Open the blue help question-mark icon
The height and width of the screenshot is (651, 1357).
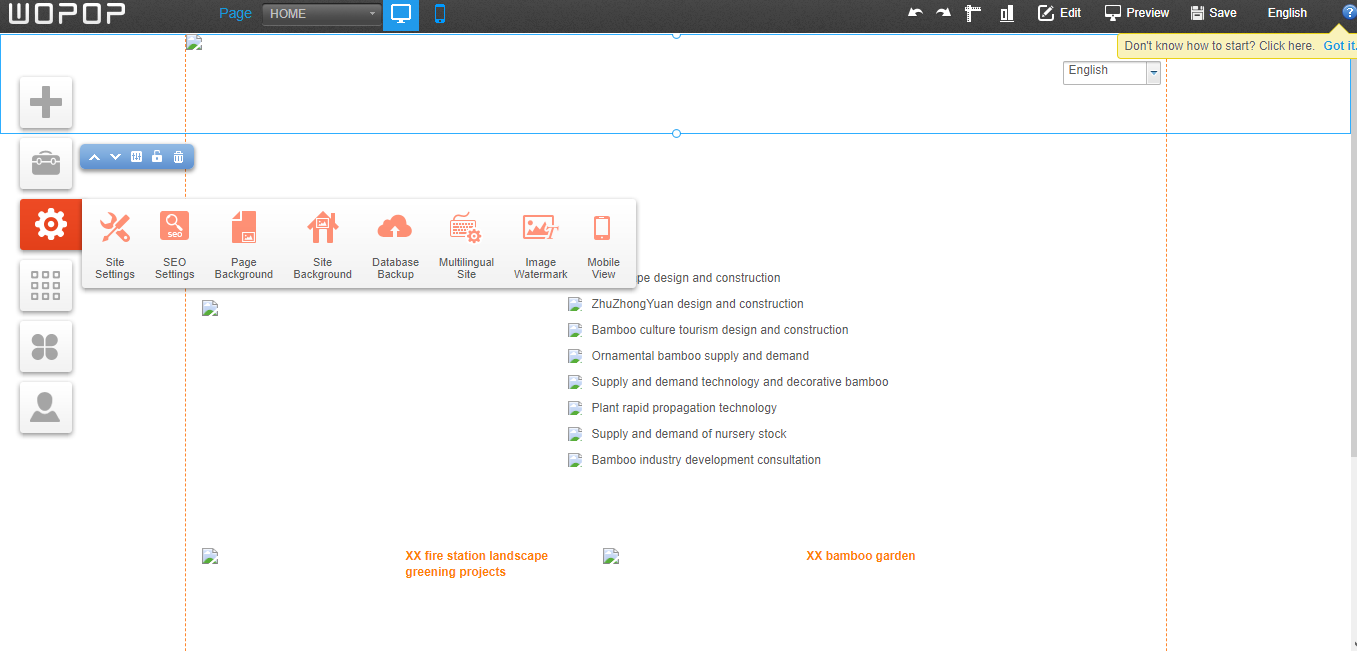point(1349,12)
